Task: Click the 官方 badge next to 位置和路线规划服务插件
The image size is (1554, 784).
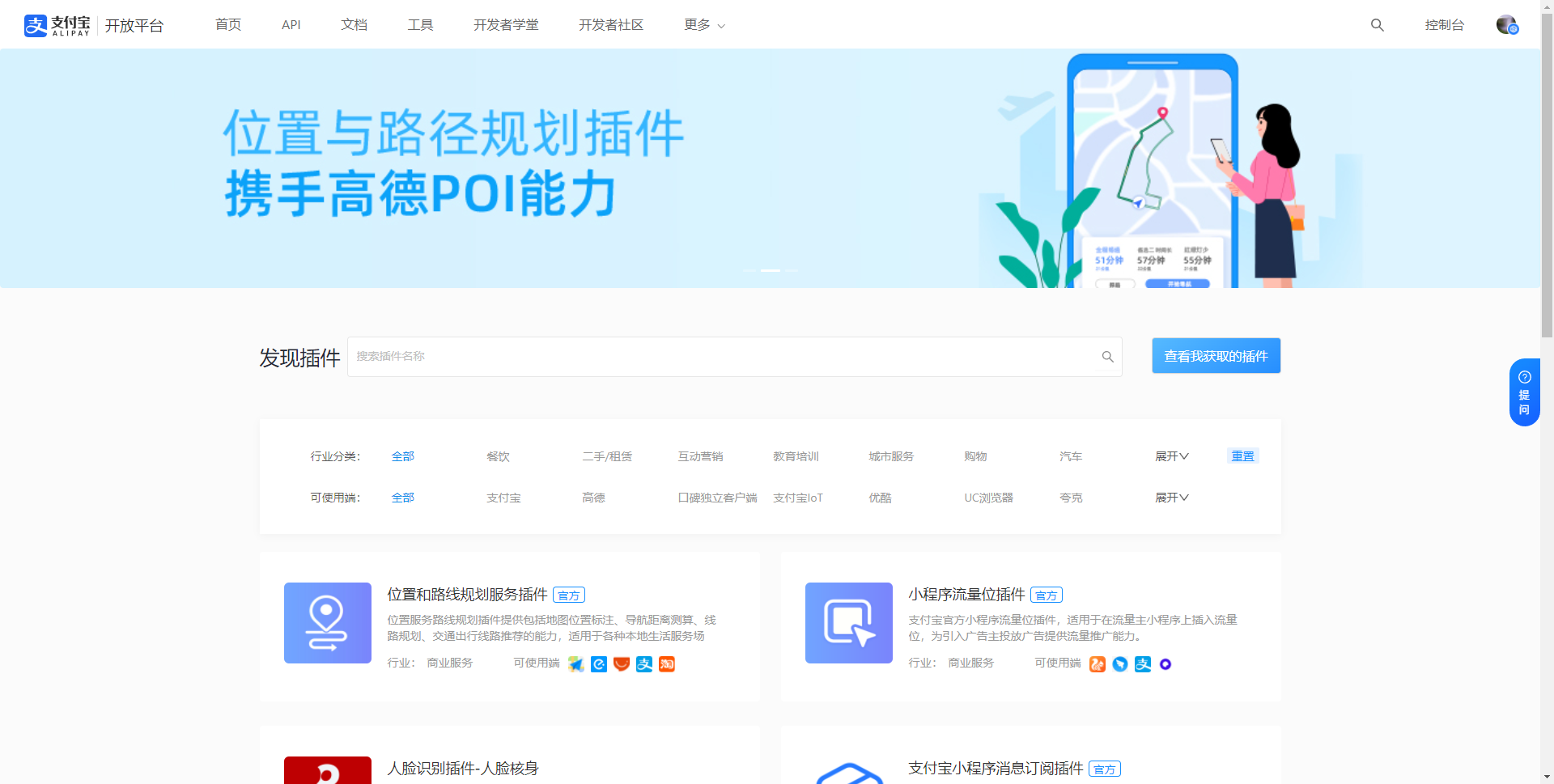Action: pos(569,595)
